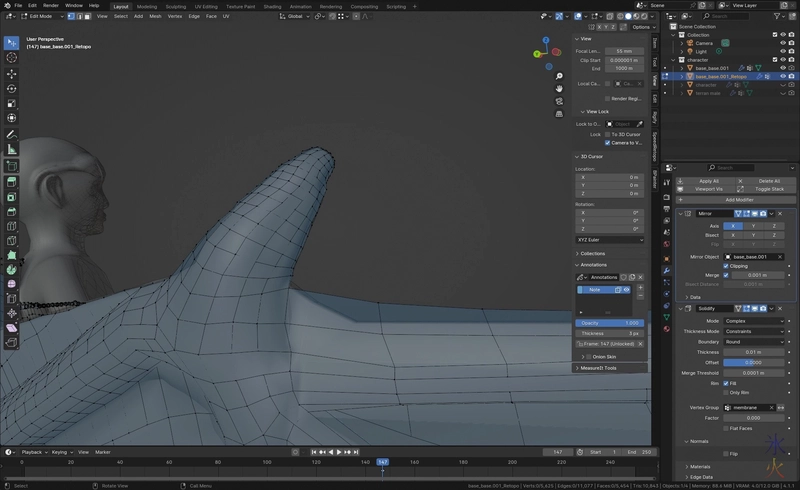800x490 pixels.
Task: Click the pan hand viewport gizmo
Action: pos(560,88)
